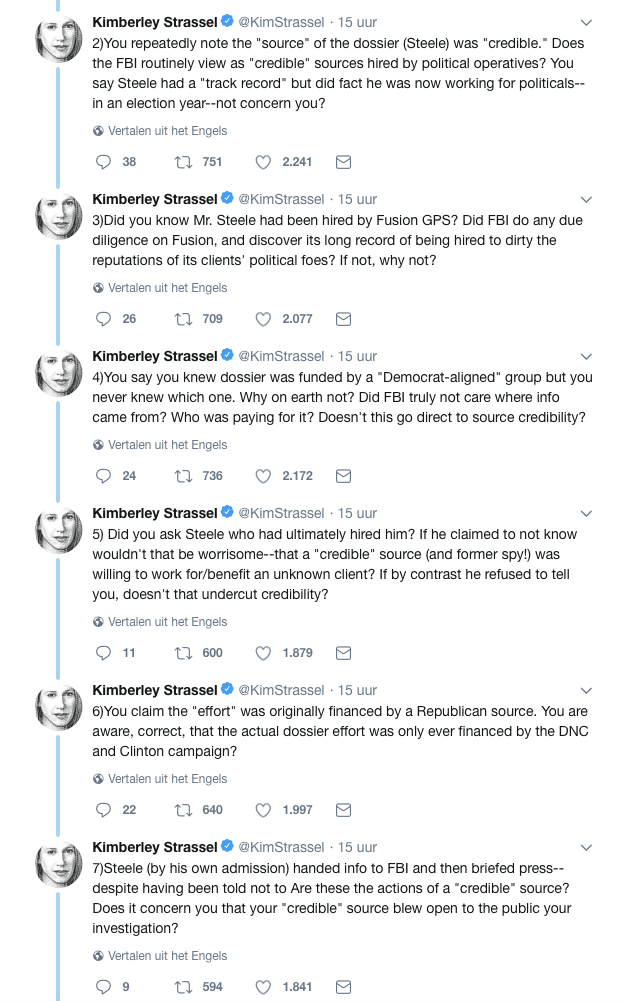Reply to the tweet with 9 replies
Viewport: 628px width, 1001px height.
click(x=104, y=987)
